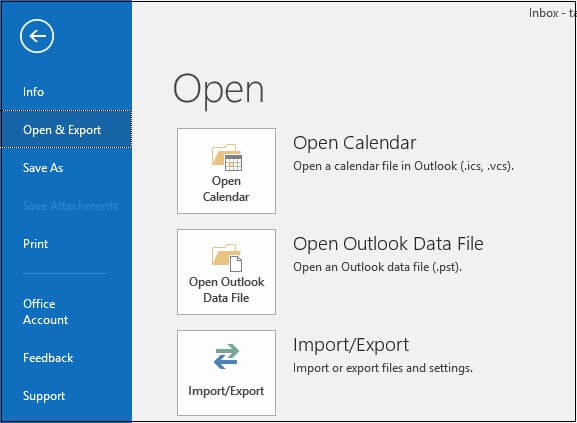This screenshot has width=577, height=423.
Task: Open the Support page
Action: [44, 396]
